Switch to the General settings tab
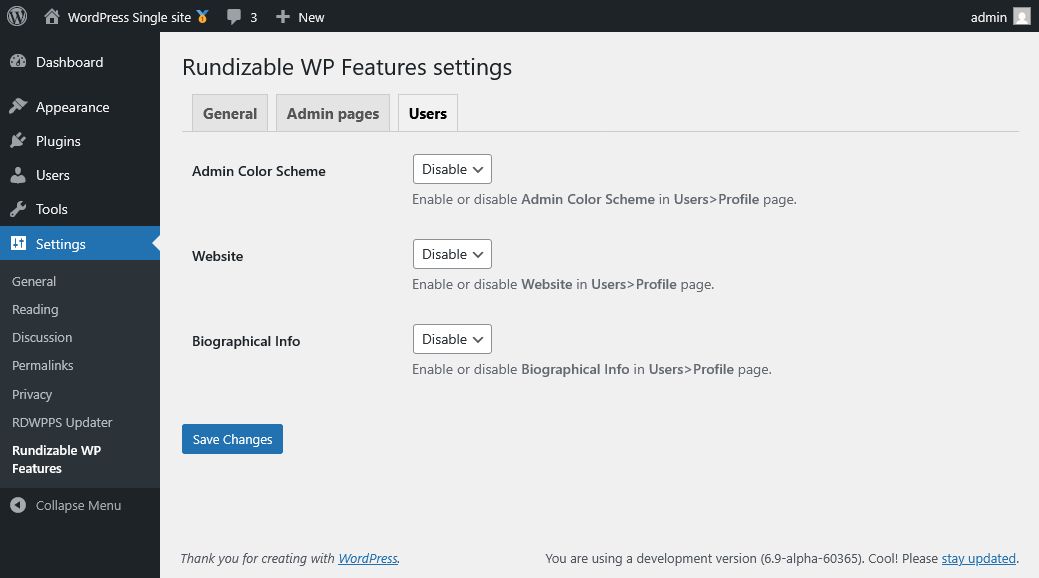The image size is (1039, 578). [x=229, y=113]
